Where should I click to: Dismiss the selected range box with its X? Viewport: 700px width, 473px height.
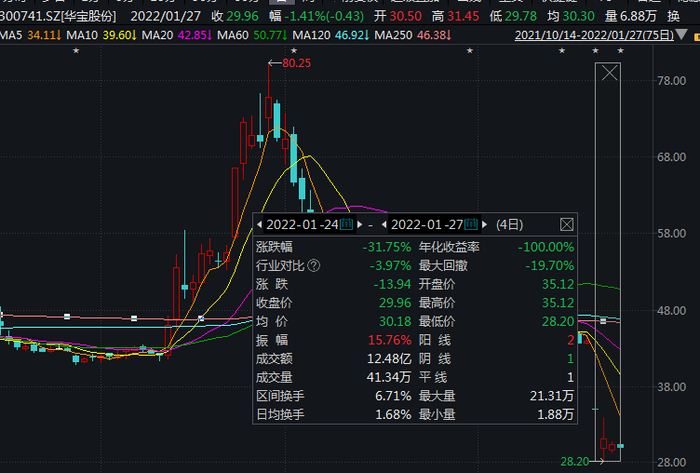point(609,73)
